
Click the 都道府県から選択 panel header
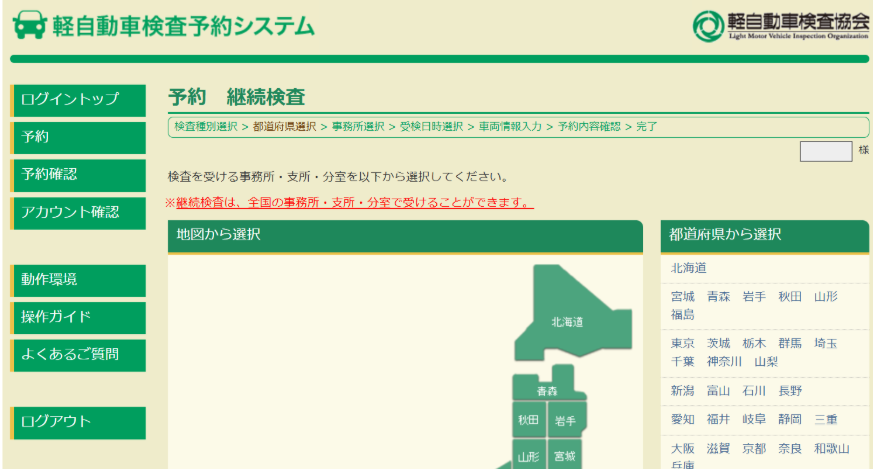point(764,236)
